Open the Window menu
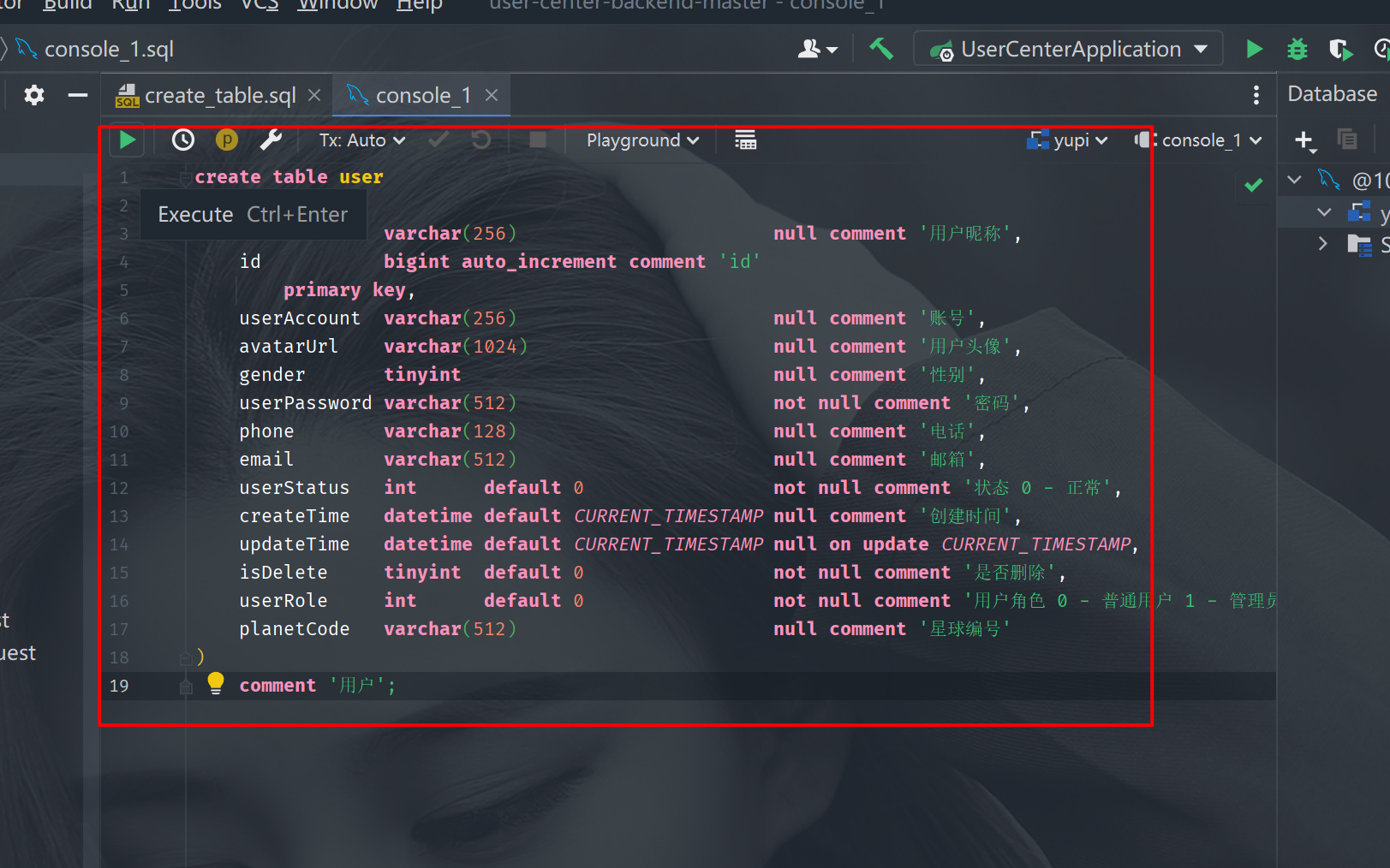The height and width of the screenshot is (868, 1390). coord(337,5)
